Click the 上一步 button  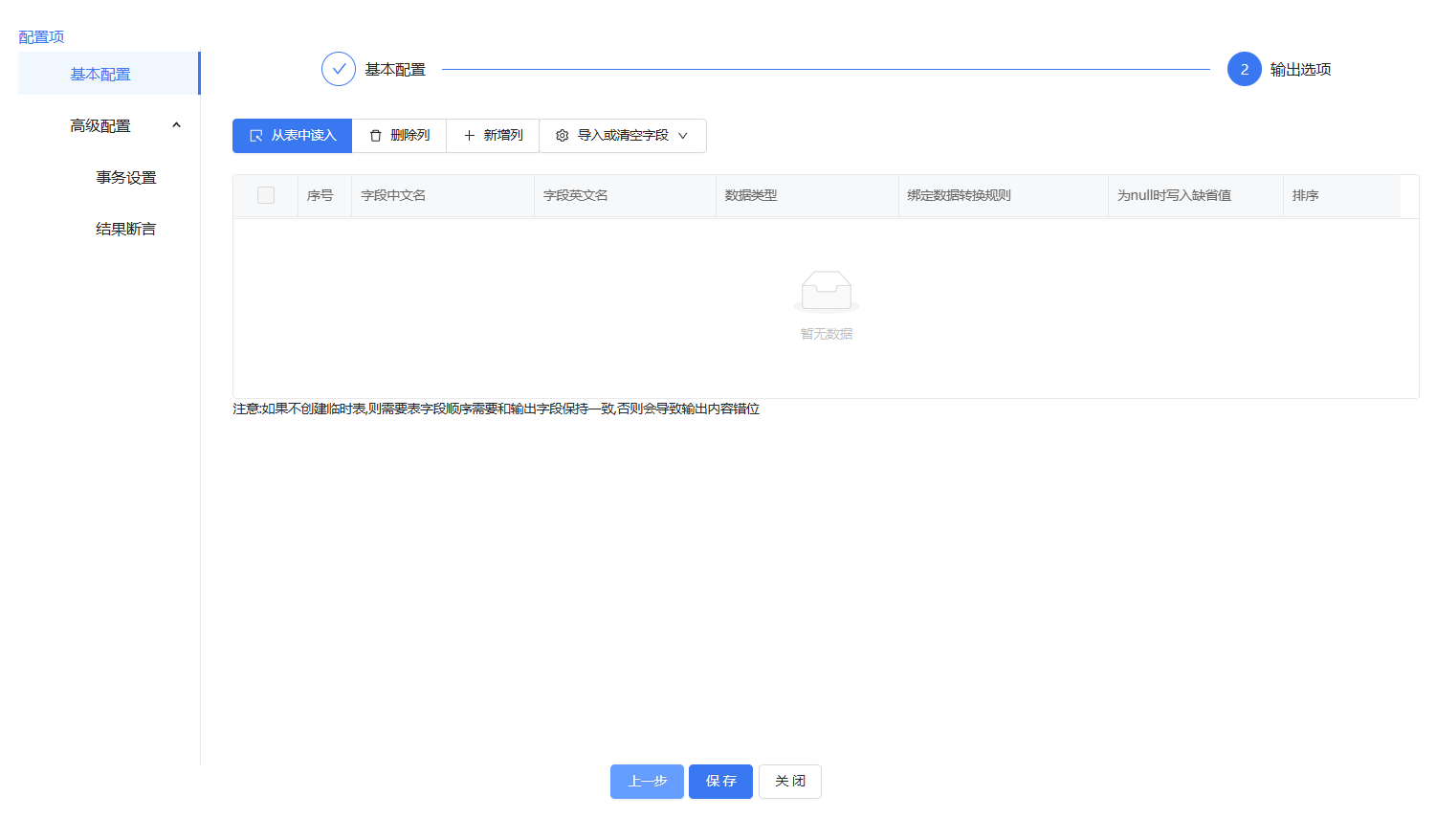(x=647, y=781)
